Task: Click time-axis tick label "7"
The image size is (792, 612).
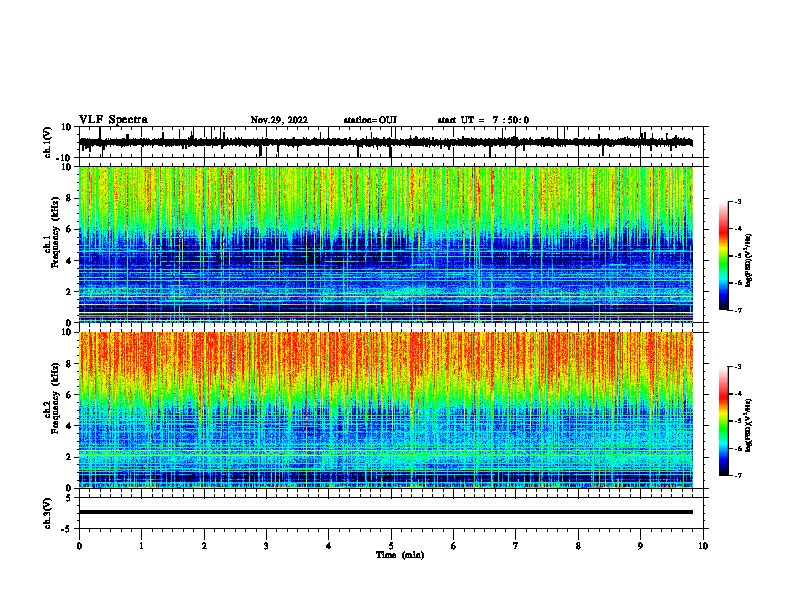Action: [516, 546]
